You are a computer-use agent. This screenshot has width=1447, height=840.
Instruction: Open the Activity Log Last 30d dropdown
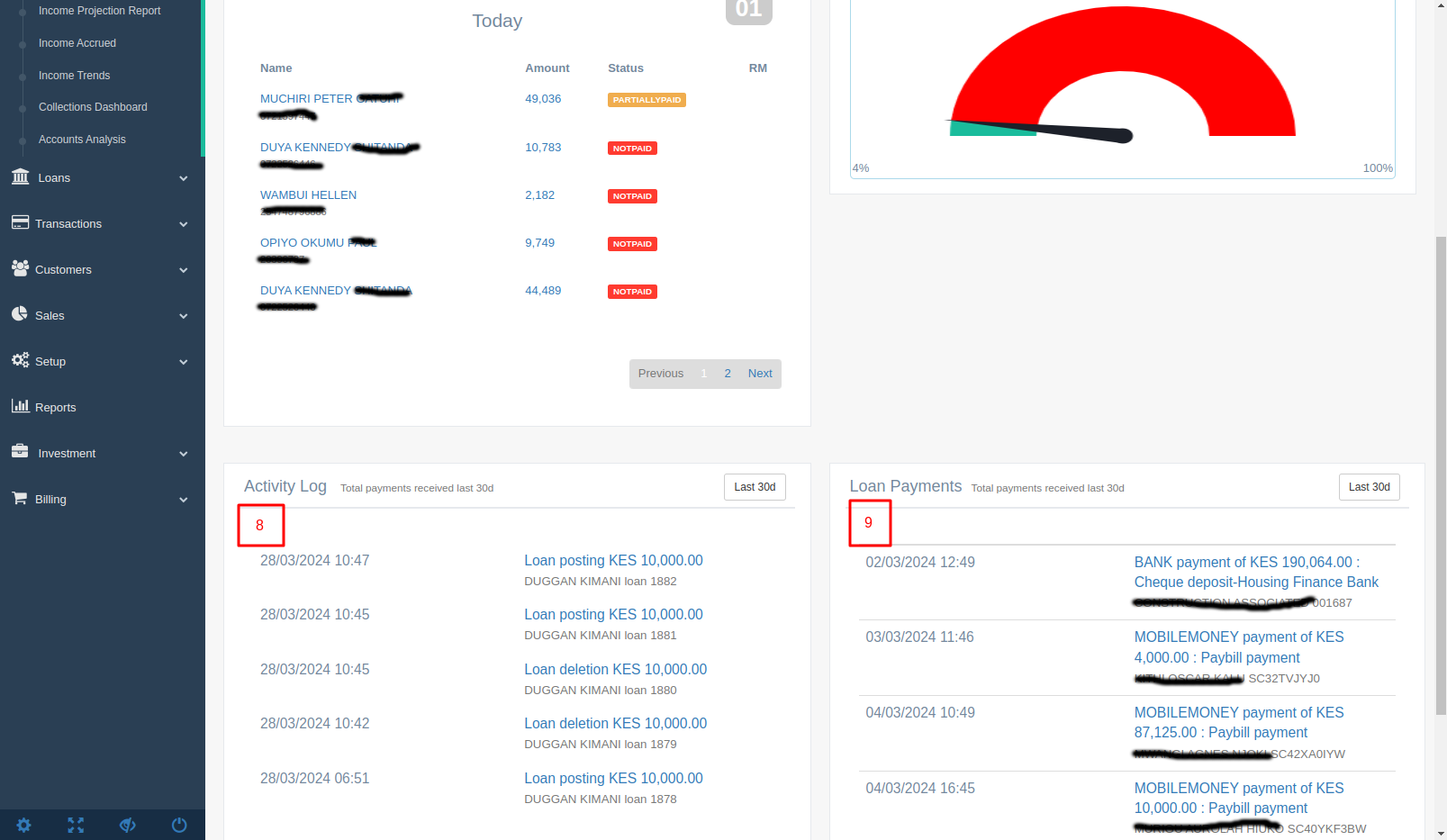click(x=755, y=487)
